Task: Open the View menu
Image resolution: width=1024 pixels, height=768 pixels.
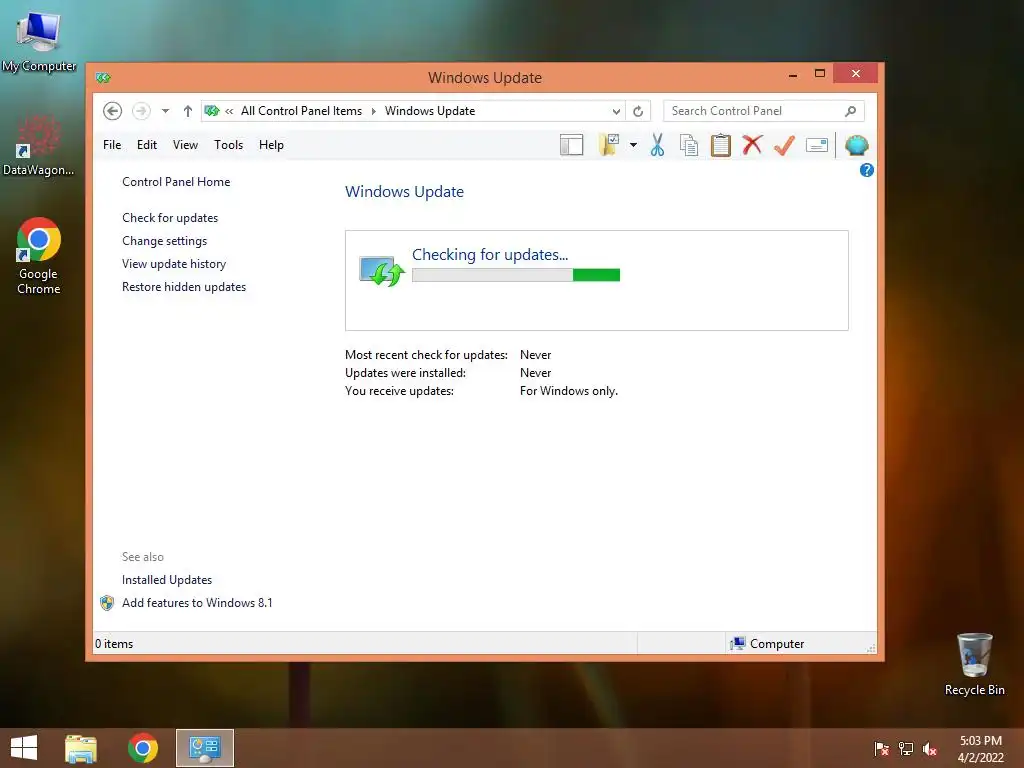Action: click(x=185, y=145)
